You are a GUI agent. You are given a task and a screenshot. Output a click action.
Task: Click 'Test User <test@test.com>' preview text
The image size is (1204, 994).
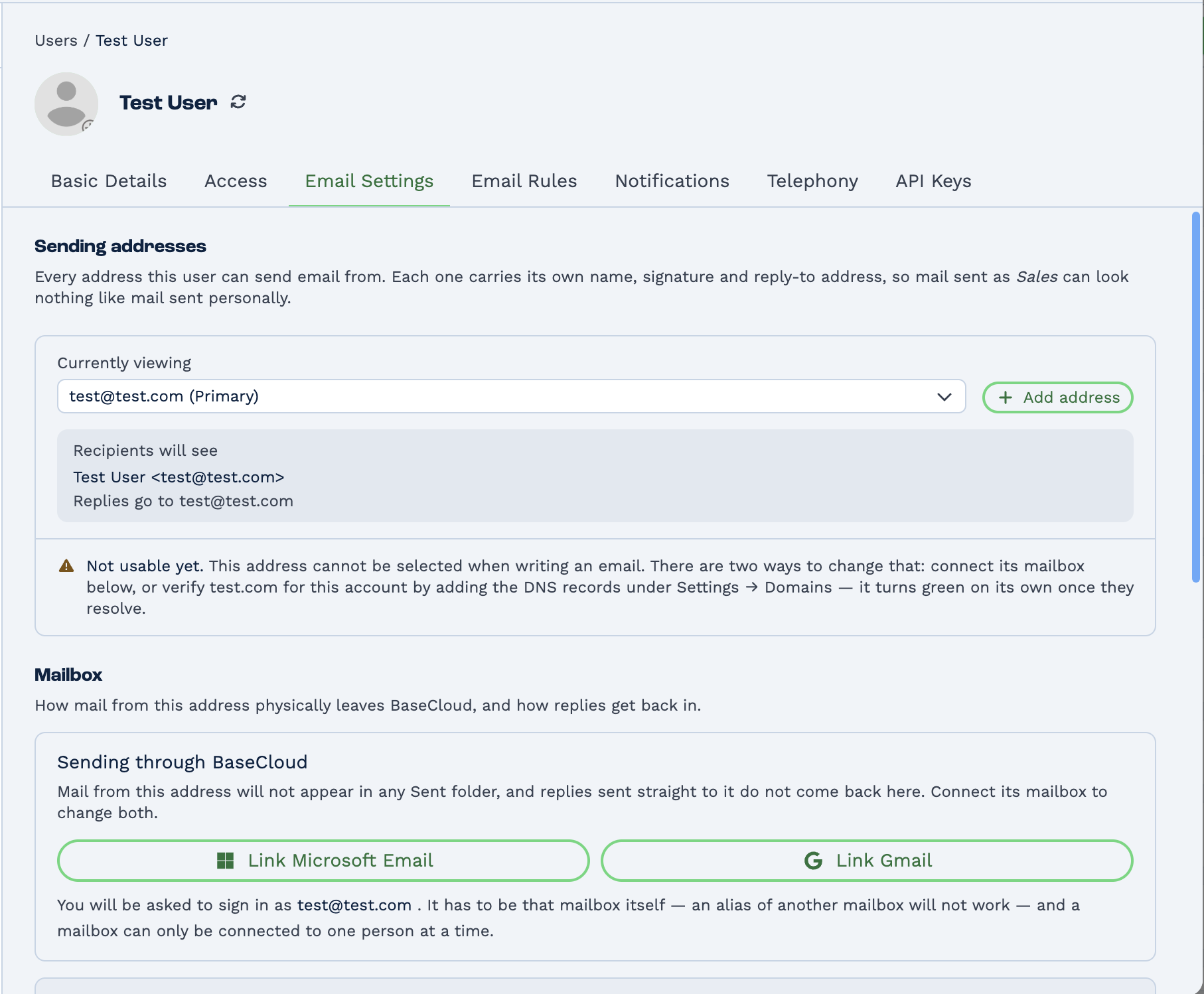pos(179,477)
